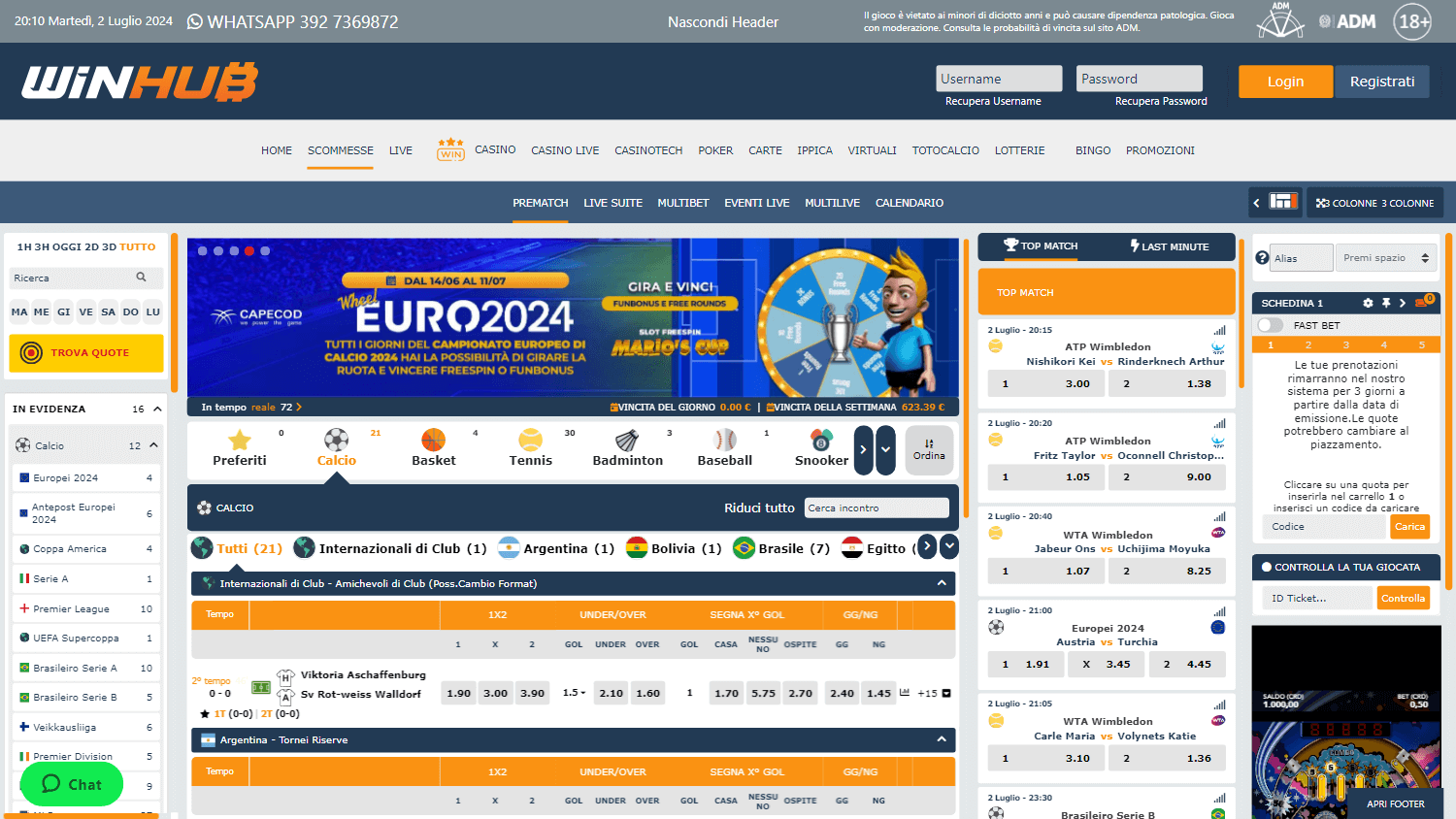The height and width of the screenshot is (819, 1456).
Task: Open the Premi spazio dropdown
Action: pyautogui.click(x=1386, y=257)
